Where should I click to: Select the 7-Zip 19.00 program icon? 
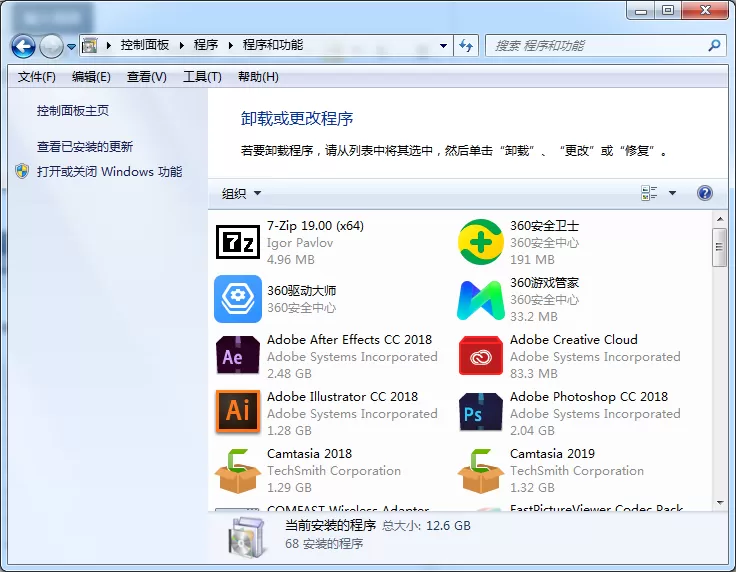238,242
